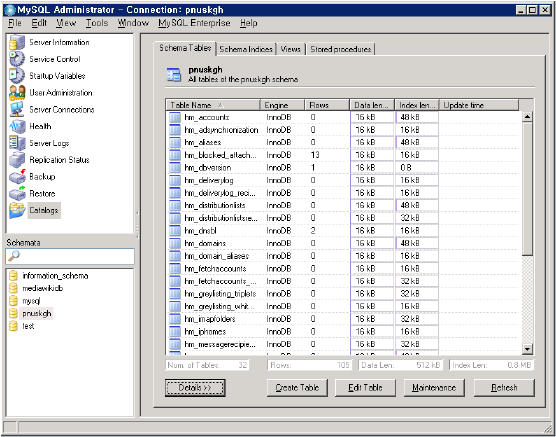Screen dimensions: 556x437
Task: Click the table list vertical scrollbar thumb
Action: point(527,189)
